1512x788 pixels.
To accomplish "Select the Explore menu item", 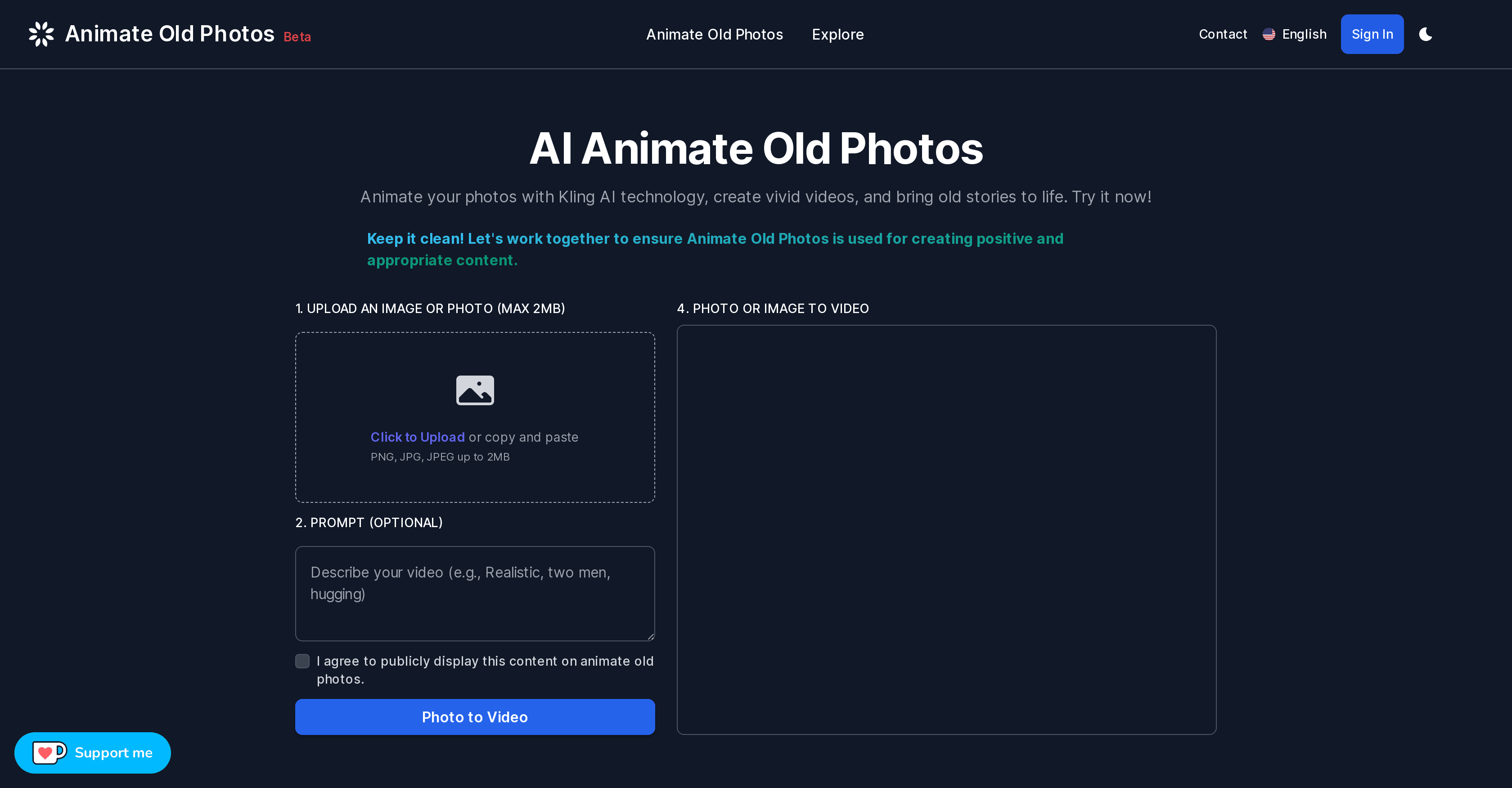I will [x=837, y=35].
